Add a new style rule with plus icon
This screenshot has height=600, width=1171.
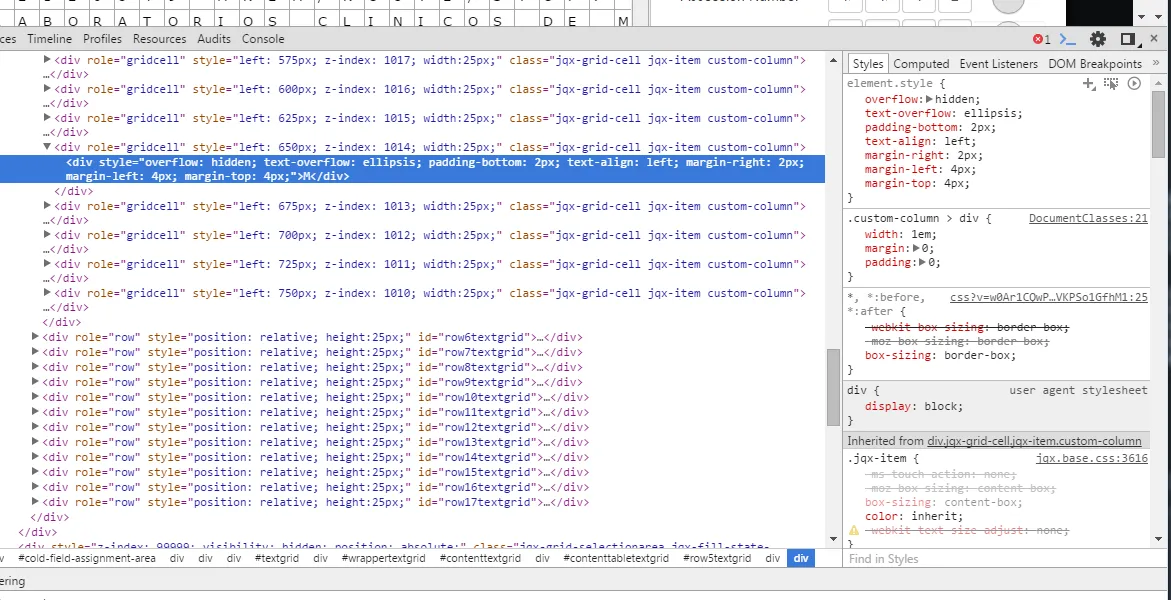click(1089, 84)
